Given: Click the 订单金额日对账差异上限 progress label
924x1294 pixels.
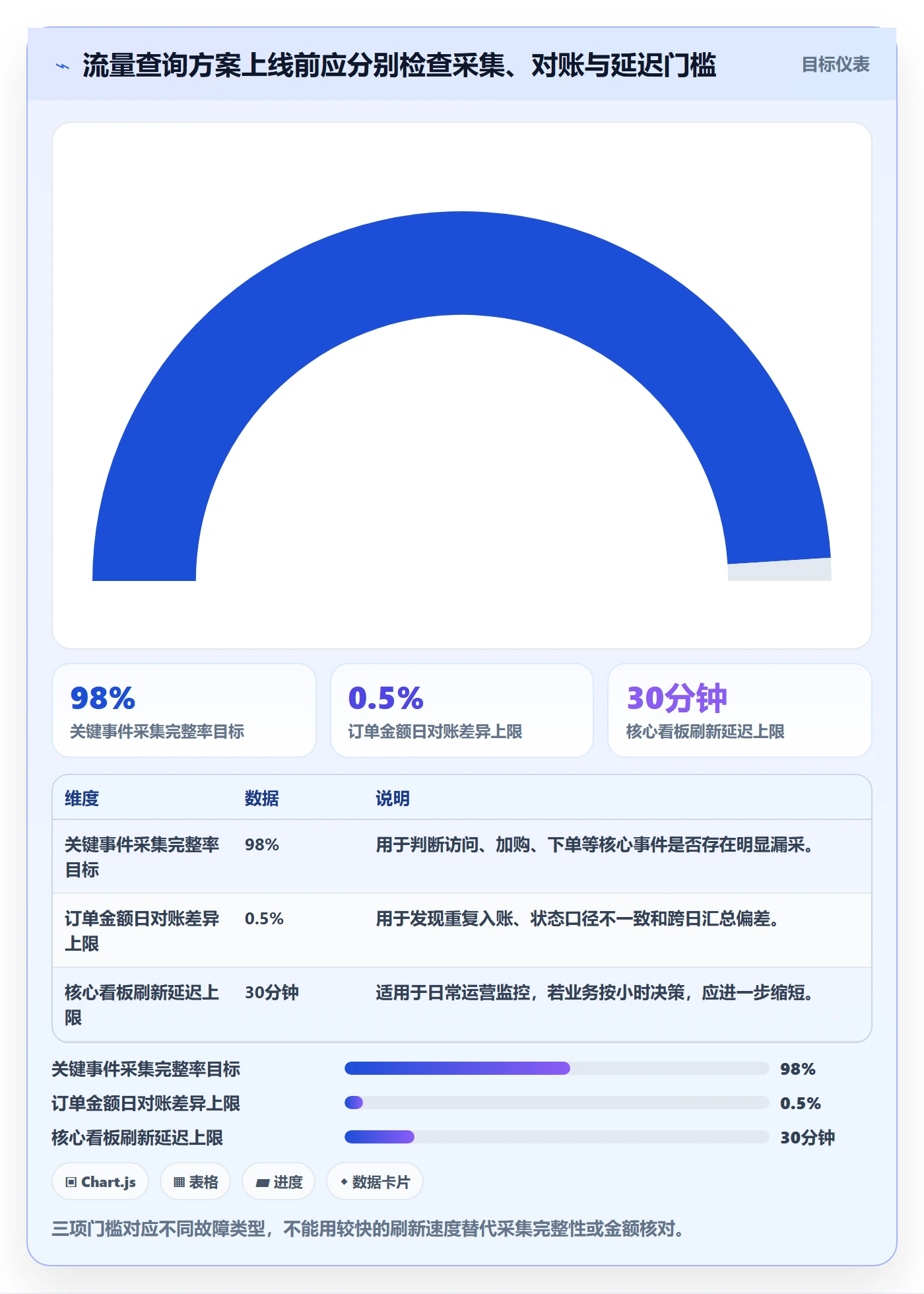Looking at the screenshot, I should (x=146, y=1103).
